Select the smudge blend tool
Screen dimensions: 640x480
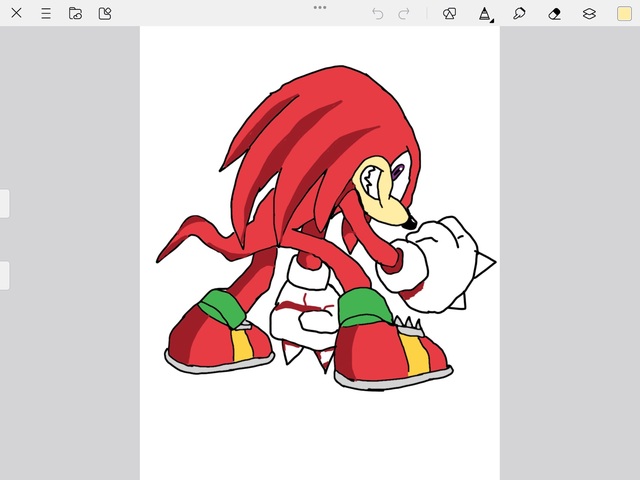(x=519, y=14)
